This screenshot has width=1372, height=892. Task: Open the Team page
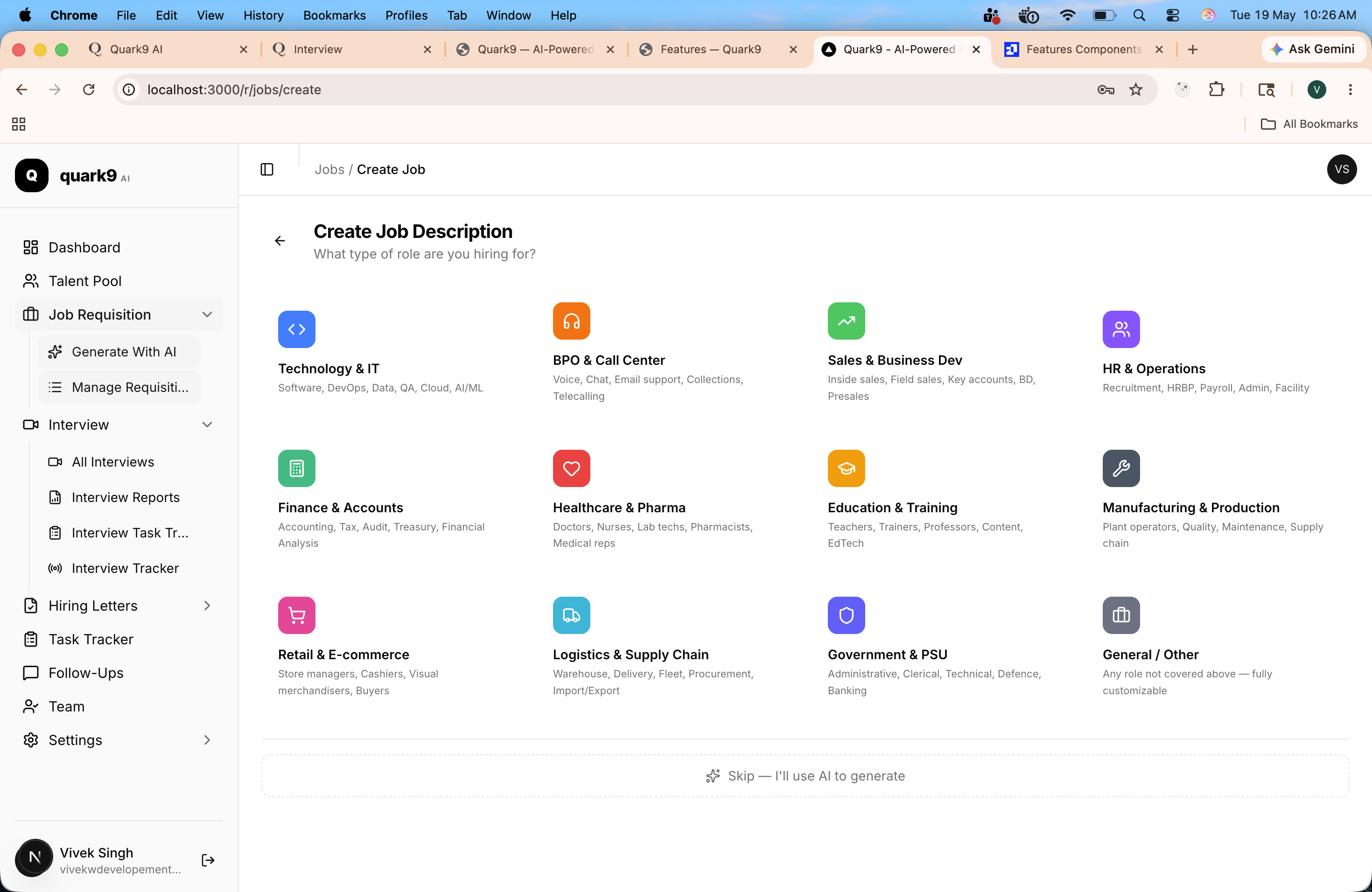118,706
